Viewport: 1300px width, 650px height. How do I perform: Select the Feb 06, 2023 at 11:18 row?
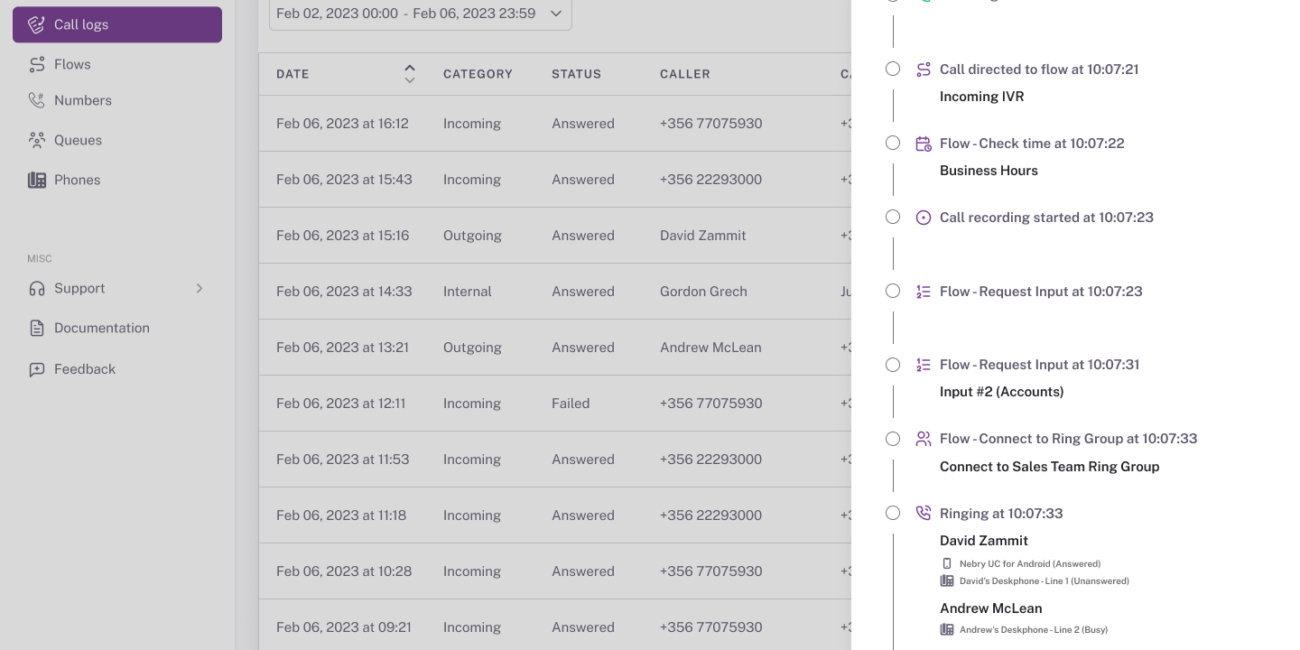pyautogui.click(x=555, y=516)
